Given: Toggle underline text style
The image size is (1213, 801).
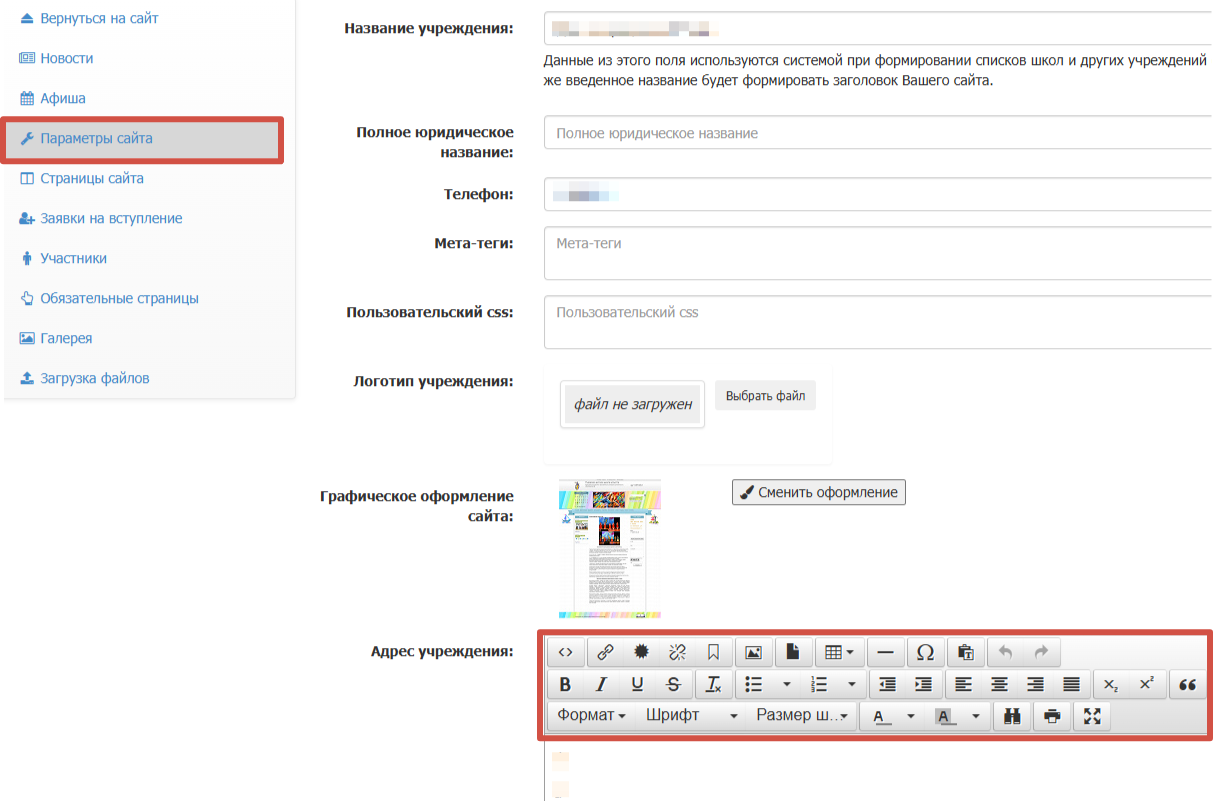Looking at the screenshot, I should 637,685.
